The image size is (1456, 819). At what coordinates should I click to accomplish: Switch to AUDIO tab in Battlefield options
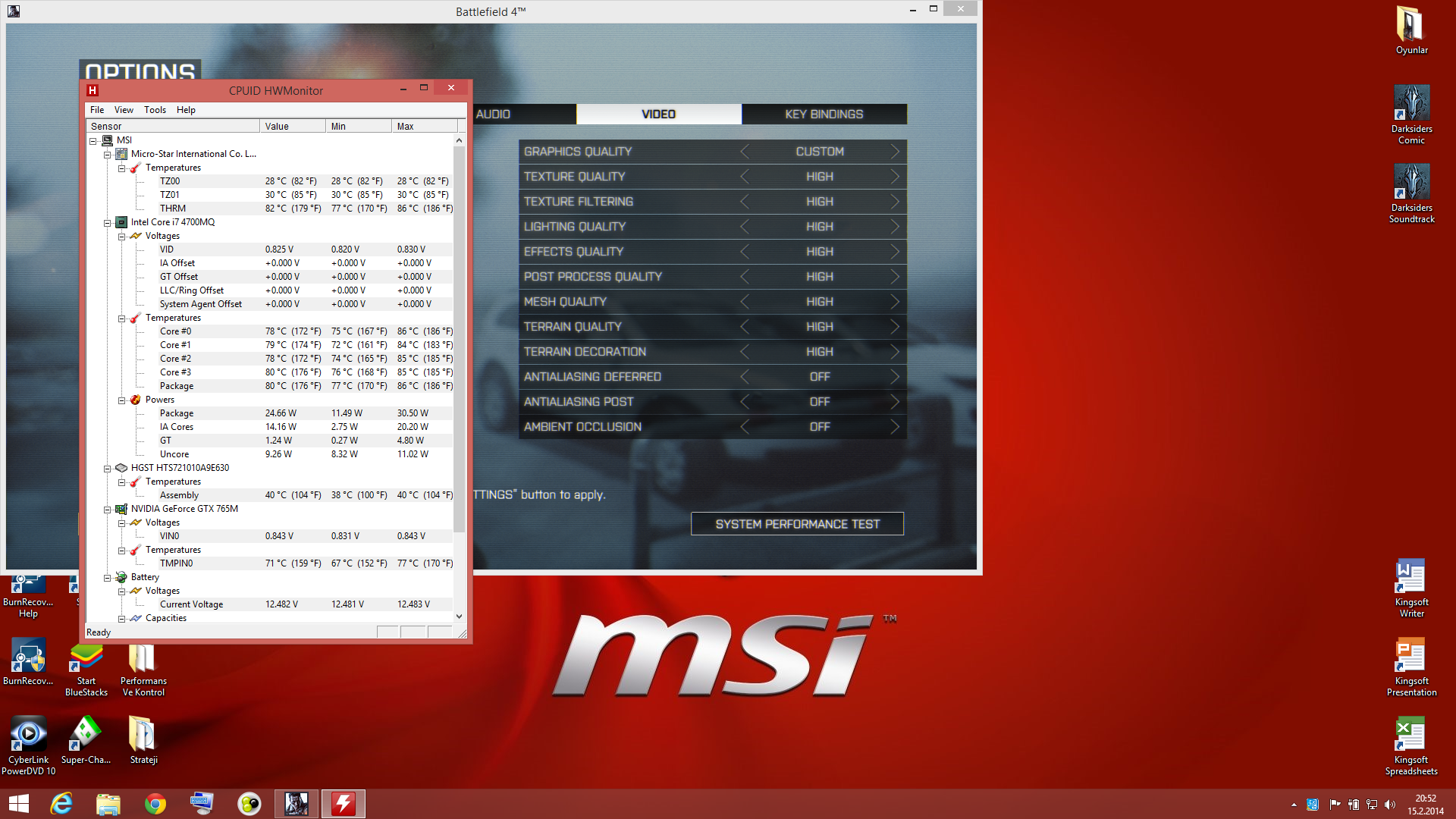pyautogui.click(x=524, y=114)
